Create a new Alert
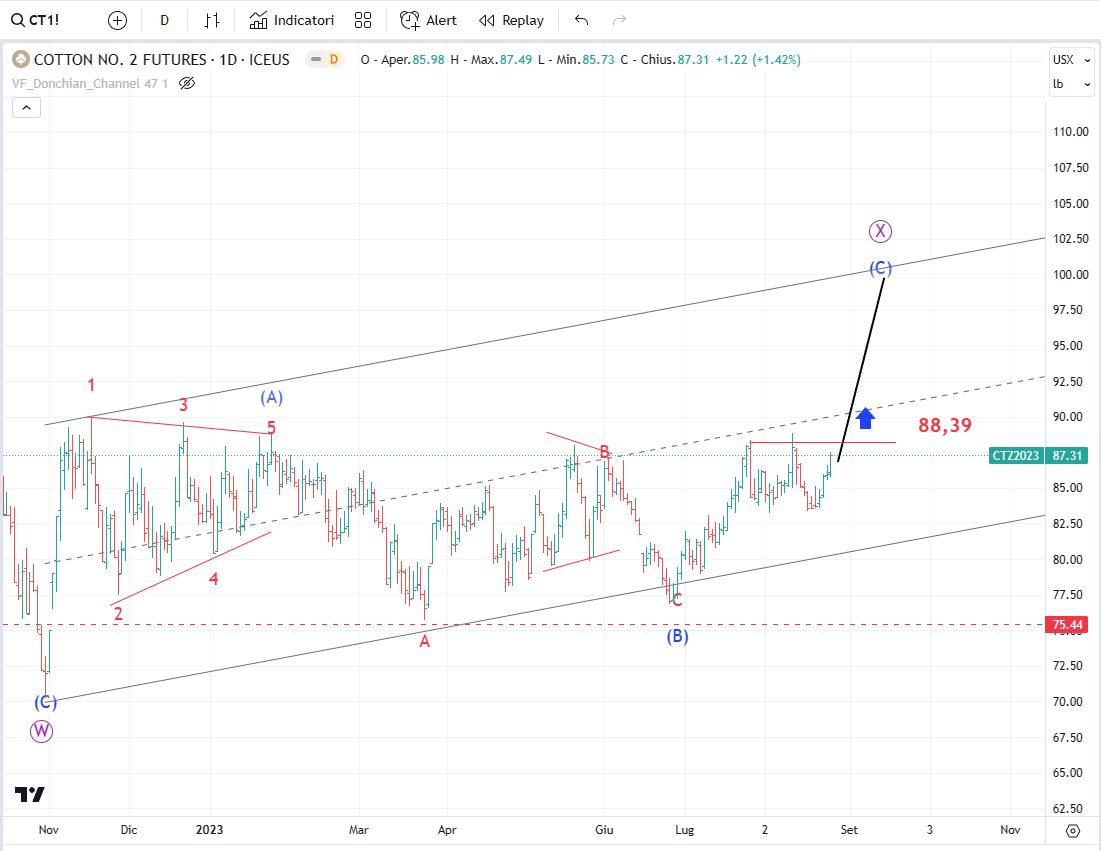 [428, 20]
